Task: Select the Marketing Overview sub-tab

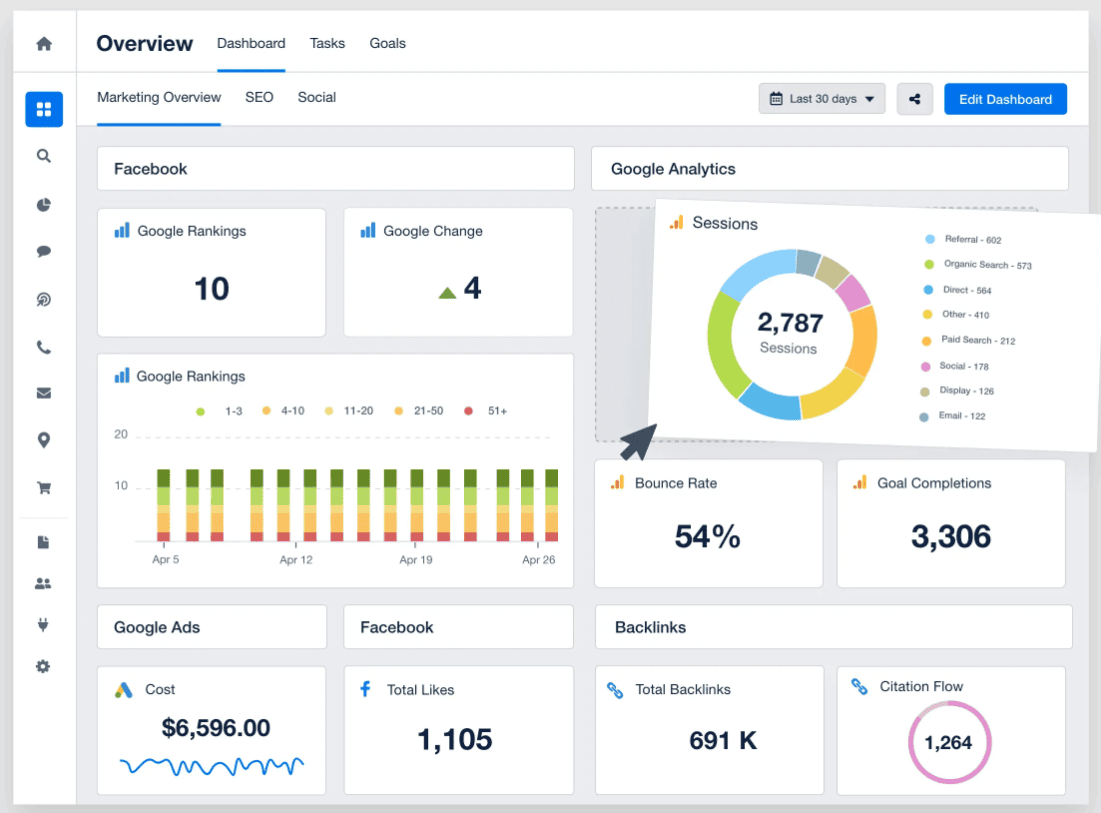Action: click(159, 97)
